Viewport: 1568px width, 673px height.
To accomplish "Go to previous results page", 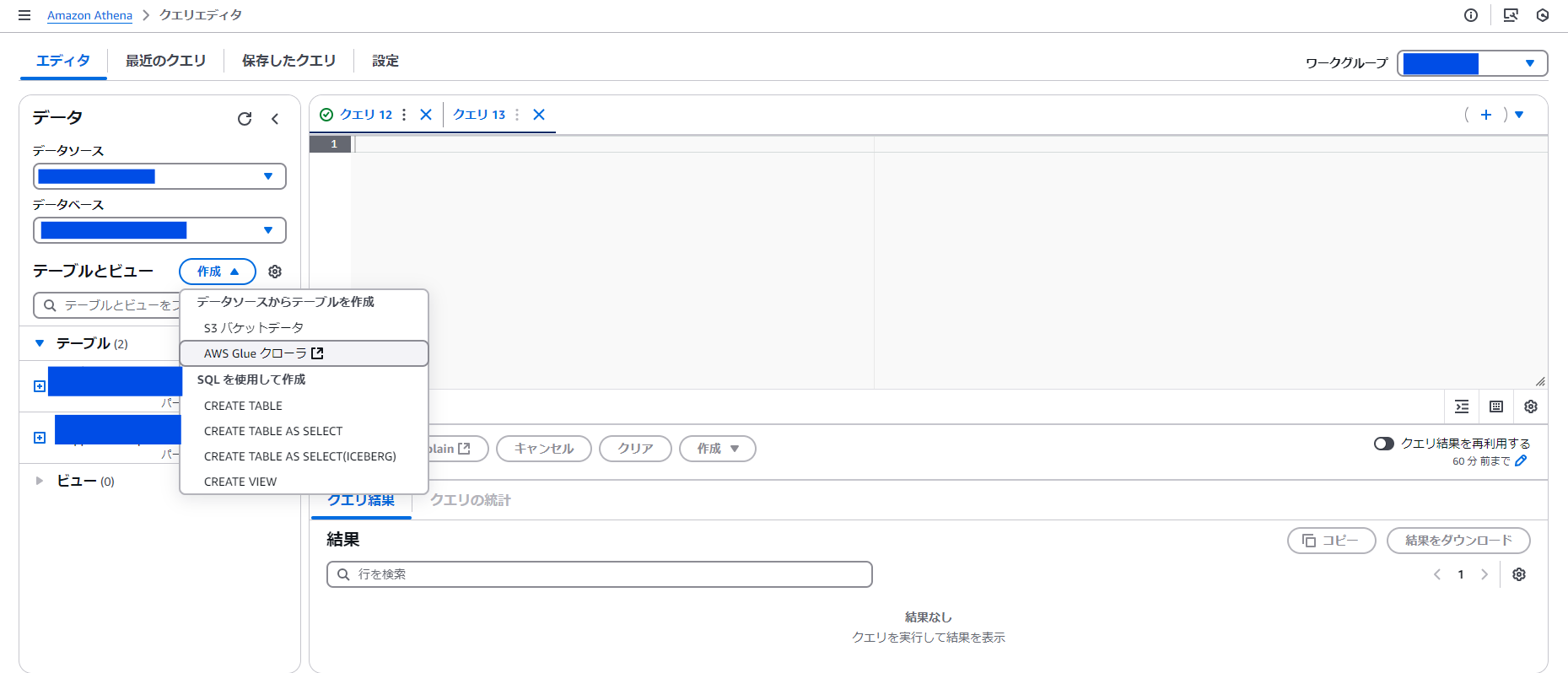I will (1437, 574).
